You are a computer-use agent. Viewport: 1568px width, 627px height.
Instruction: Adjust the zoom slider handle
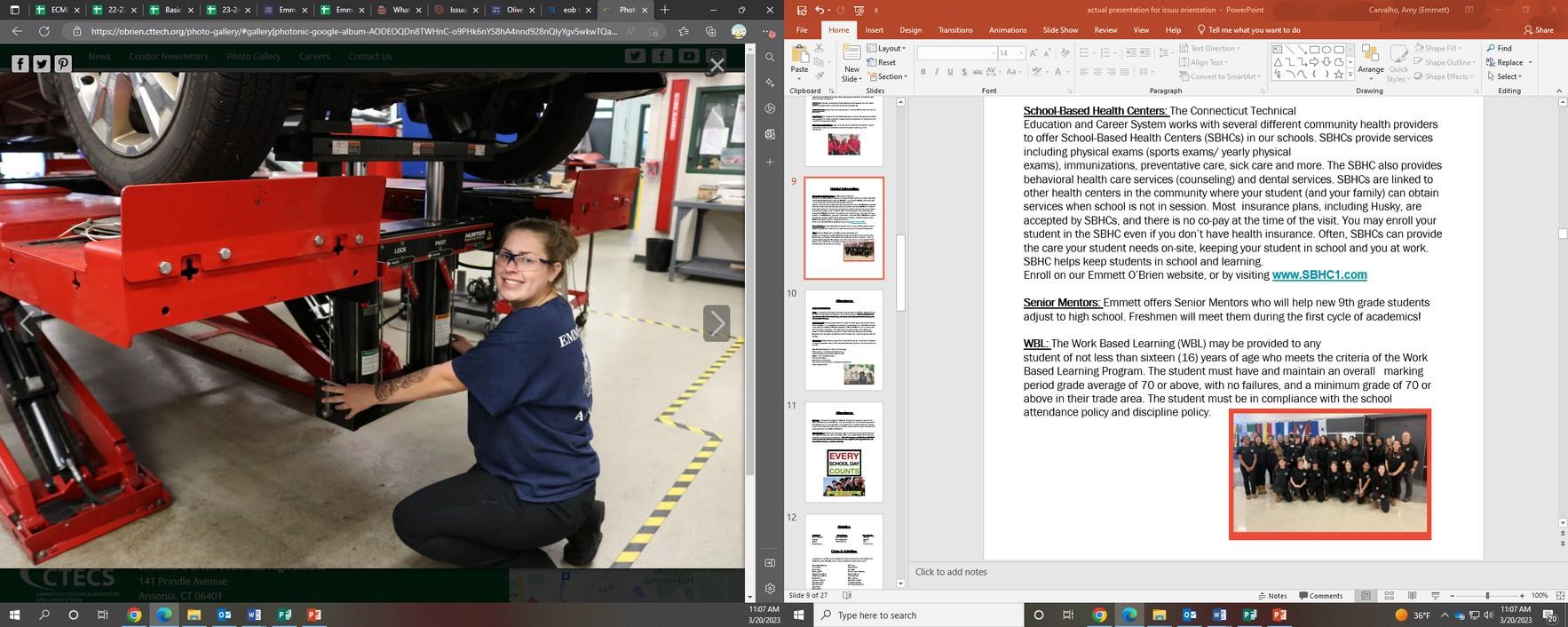tap(1487, 596)
